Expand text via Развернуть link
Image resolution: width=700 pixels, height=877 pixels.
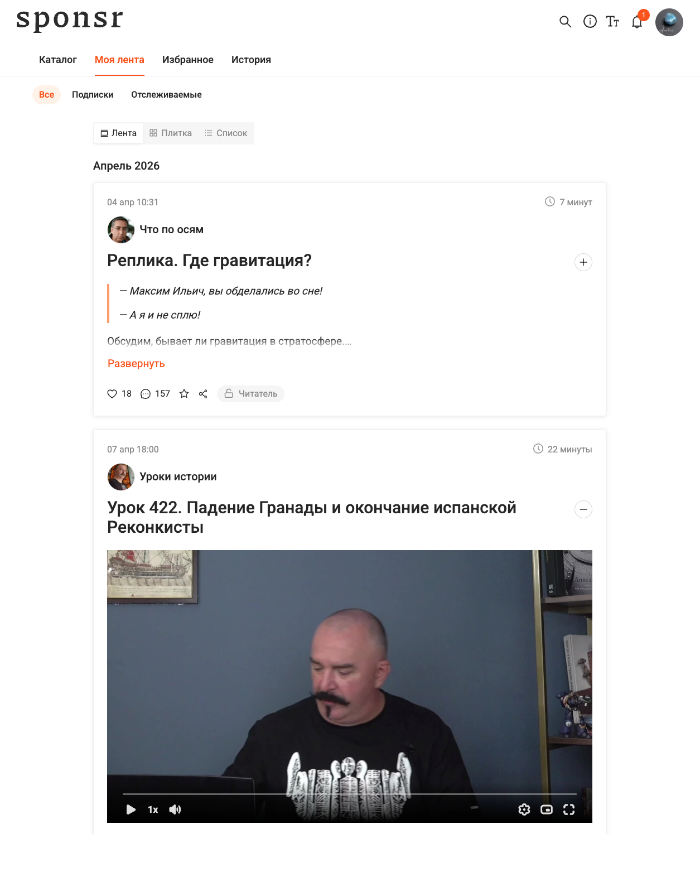point(136,364)
